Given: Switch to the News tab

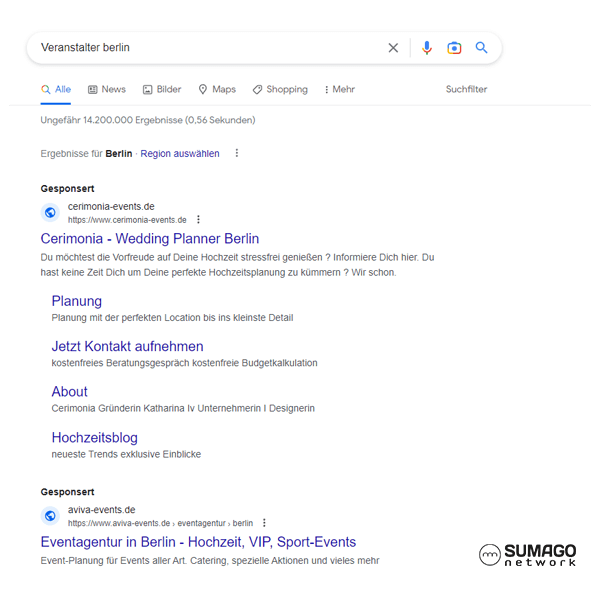Looking at the screenshot, I should [x=107, y=90].
